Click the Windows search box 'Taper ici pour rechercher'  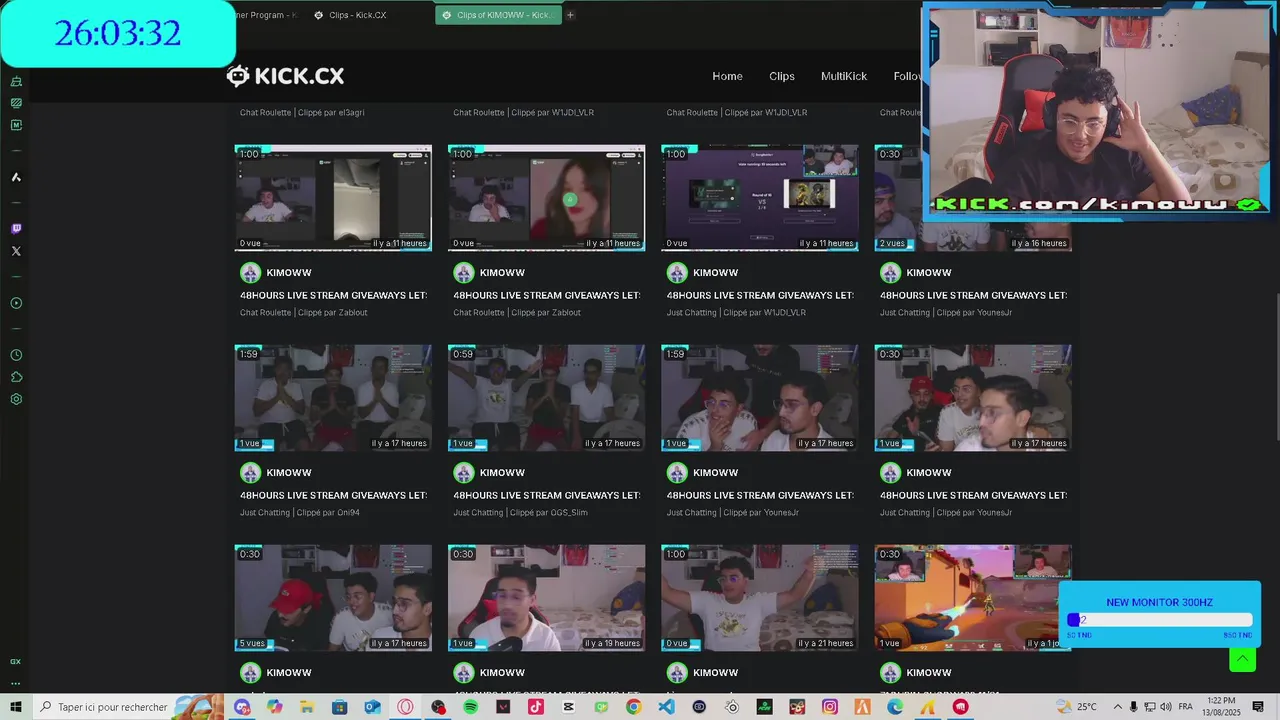(x=128, y=707)
